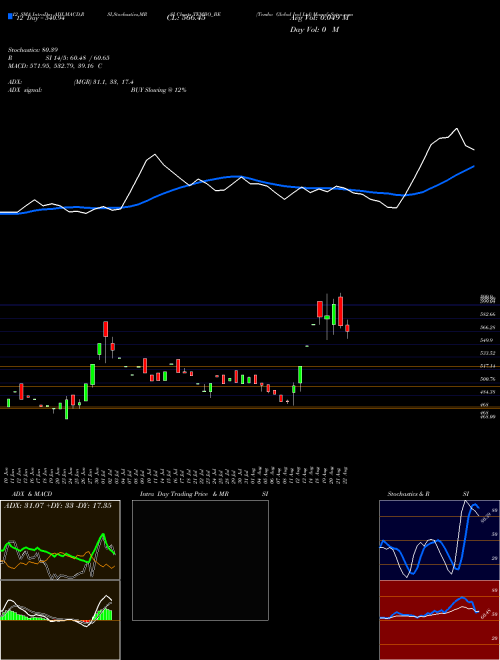Click the MACD histogram panel
500x660 pixels.
(x=60, y=620)
